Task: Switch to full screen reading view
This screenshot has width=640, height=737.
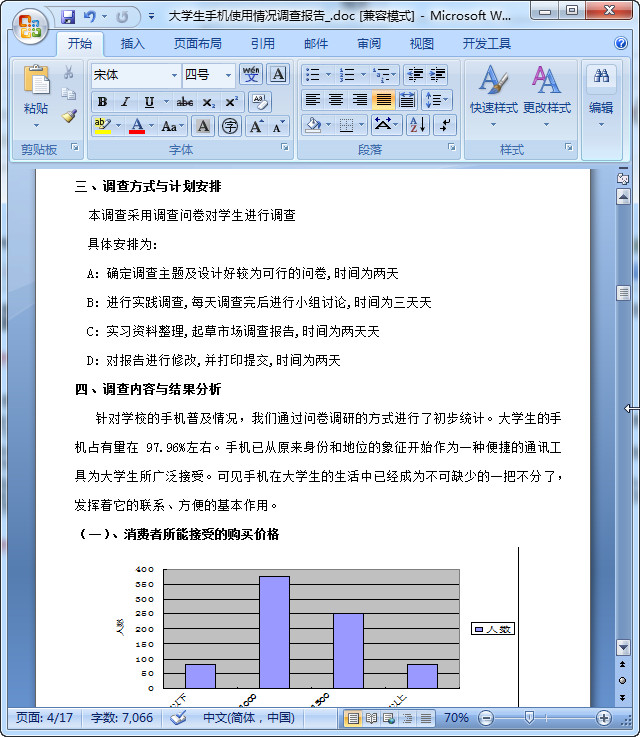Action: tap(371, 718)
